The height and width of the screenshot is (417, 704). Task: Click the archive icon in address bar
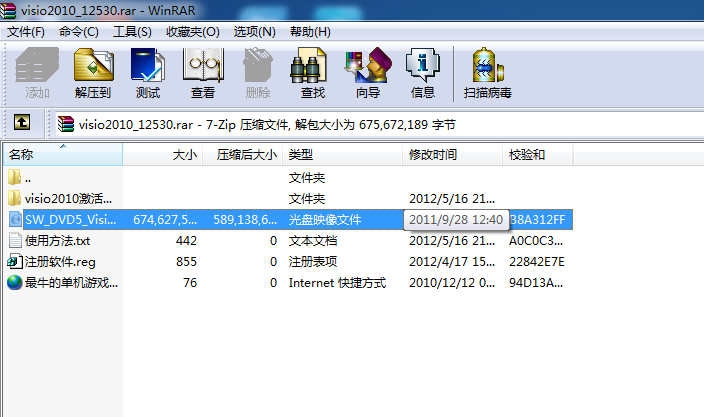tap(66, 124)
